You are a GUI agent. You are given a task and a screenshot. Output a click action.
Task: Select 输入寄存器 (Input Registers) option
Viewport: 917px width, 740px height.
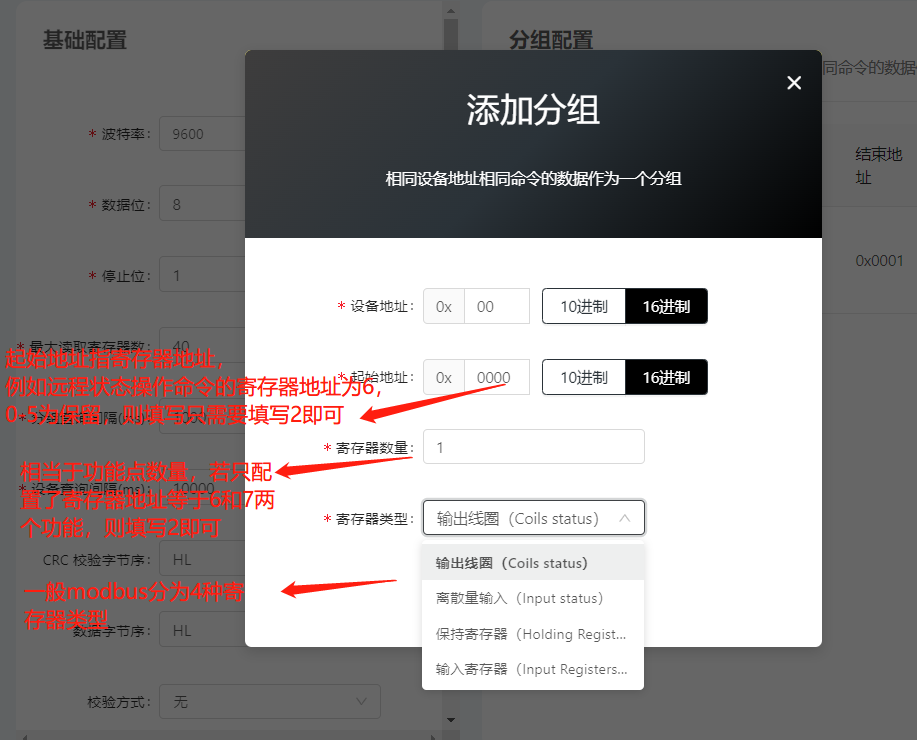(533, 669)
